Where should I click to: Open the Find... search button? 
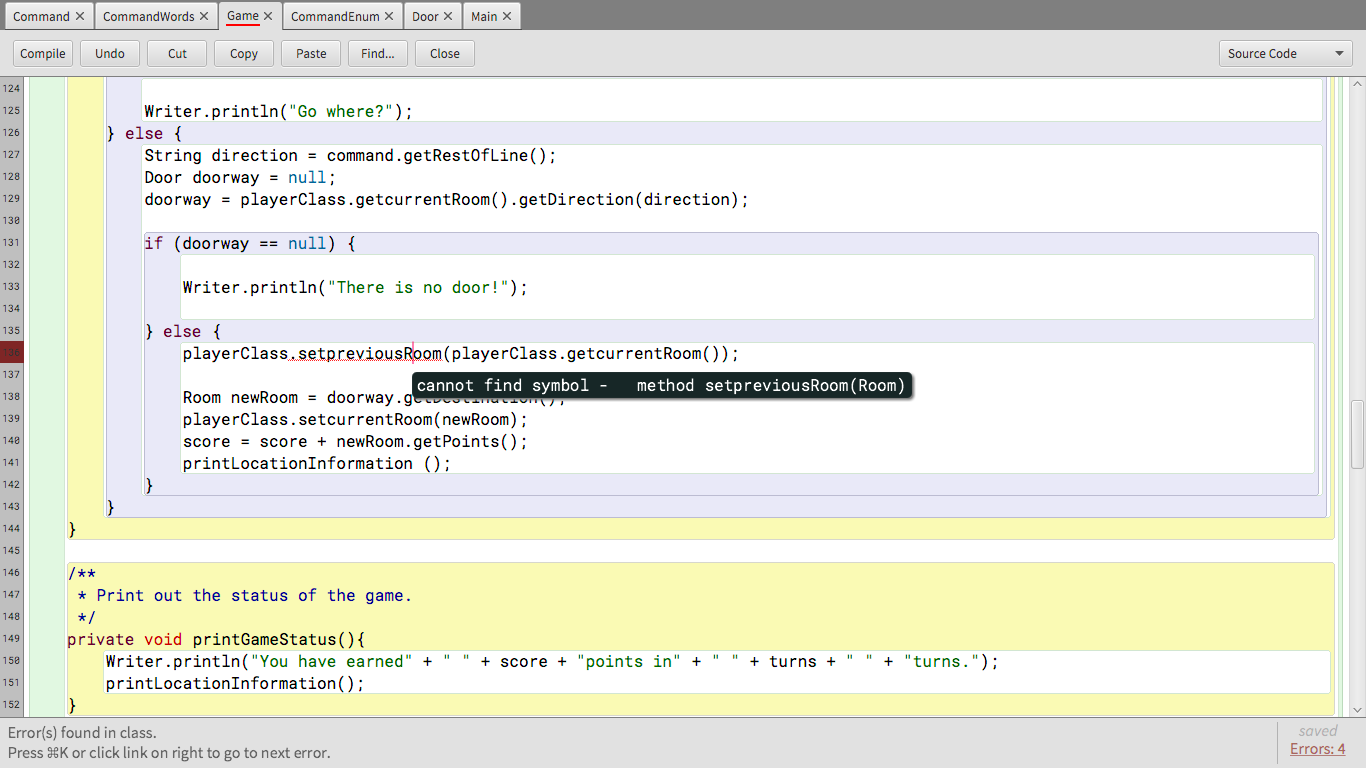[378, 54]
